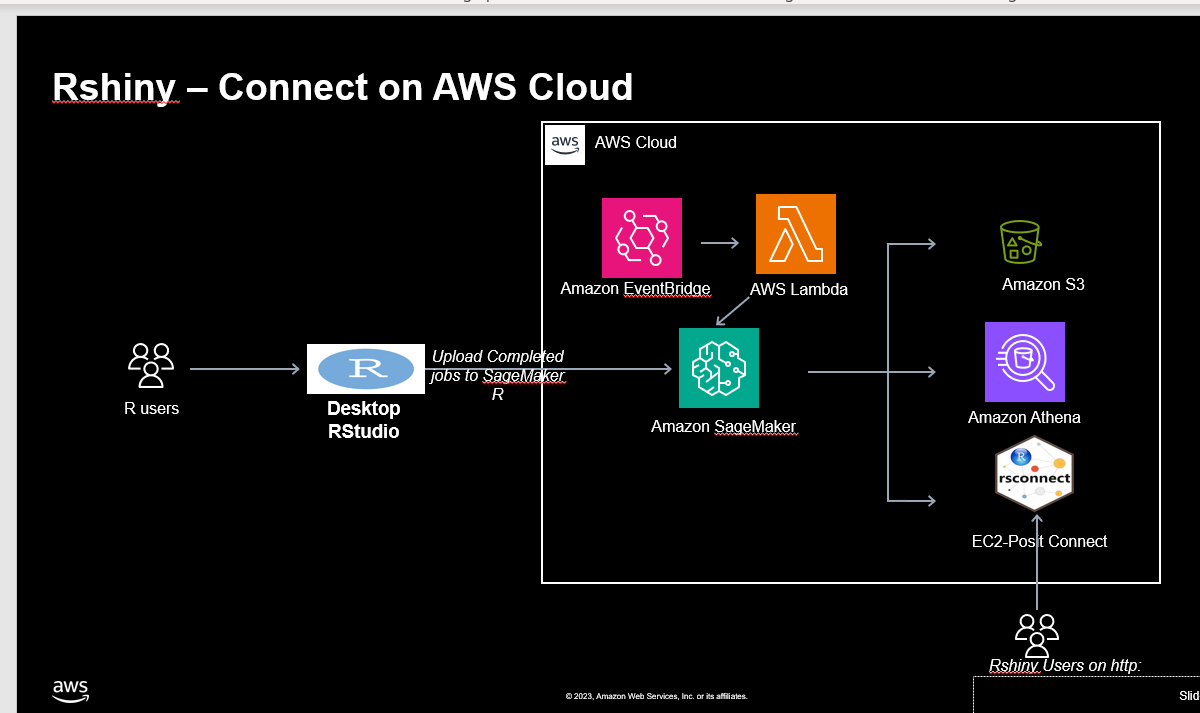Screen dimensions: 1200x713
Task: Select the AWS logo in slide footer
Action: [x=70, y=691]
